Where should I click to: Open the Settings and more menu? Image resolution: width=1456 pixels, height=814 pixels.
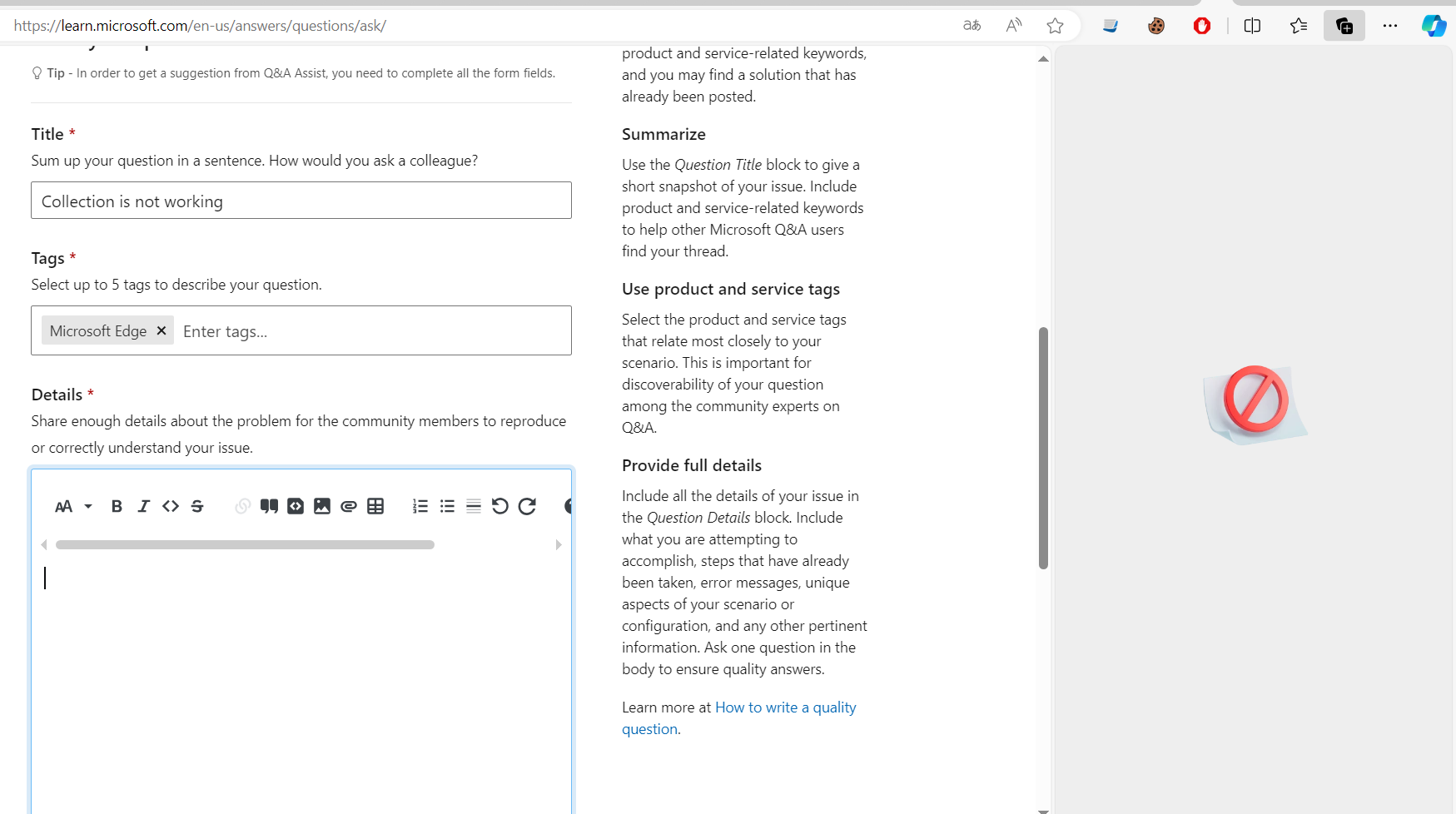click(1390, 26)
